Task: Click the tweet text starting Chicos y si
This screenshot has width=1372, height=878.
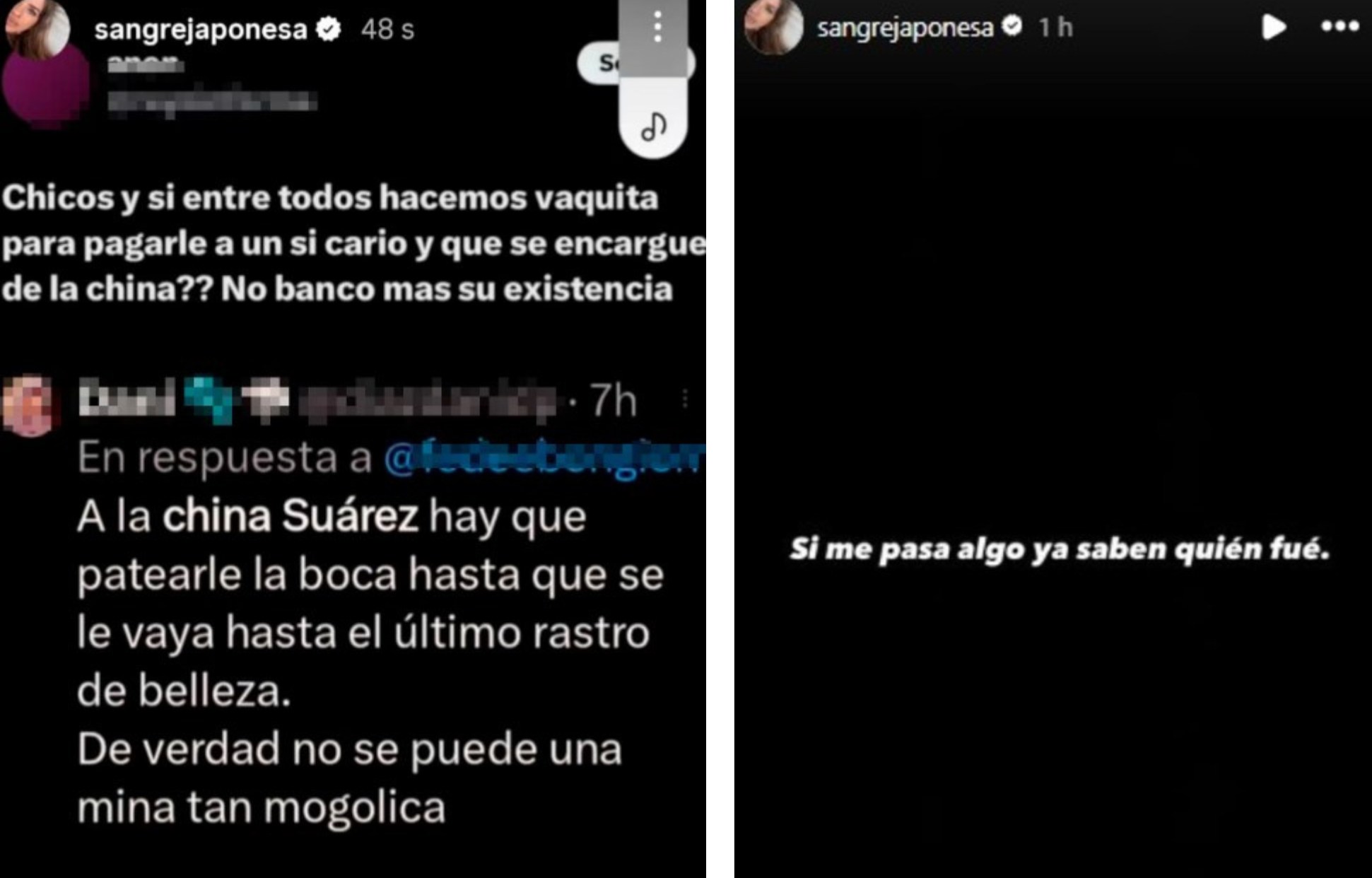Action: point(353,243)
